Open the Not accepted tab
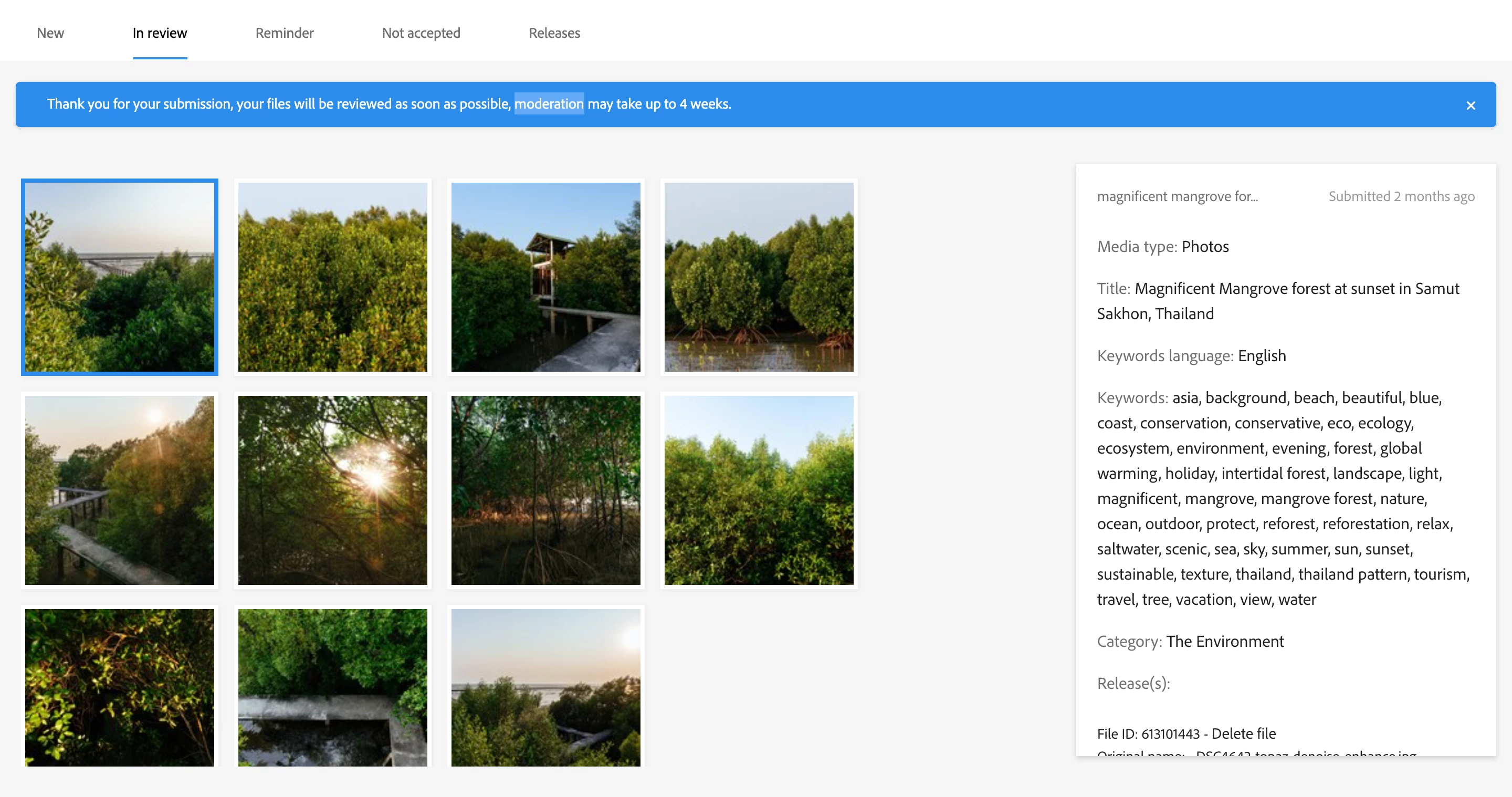 point(421,33)
